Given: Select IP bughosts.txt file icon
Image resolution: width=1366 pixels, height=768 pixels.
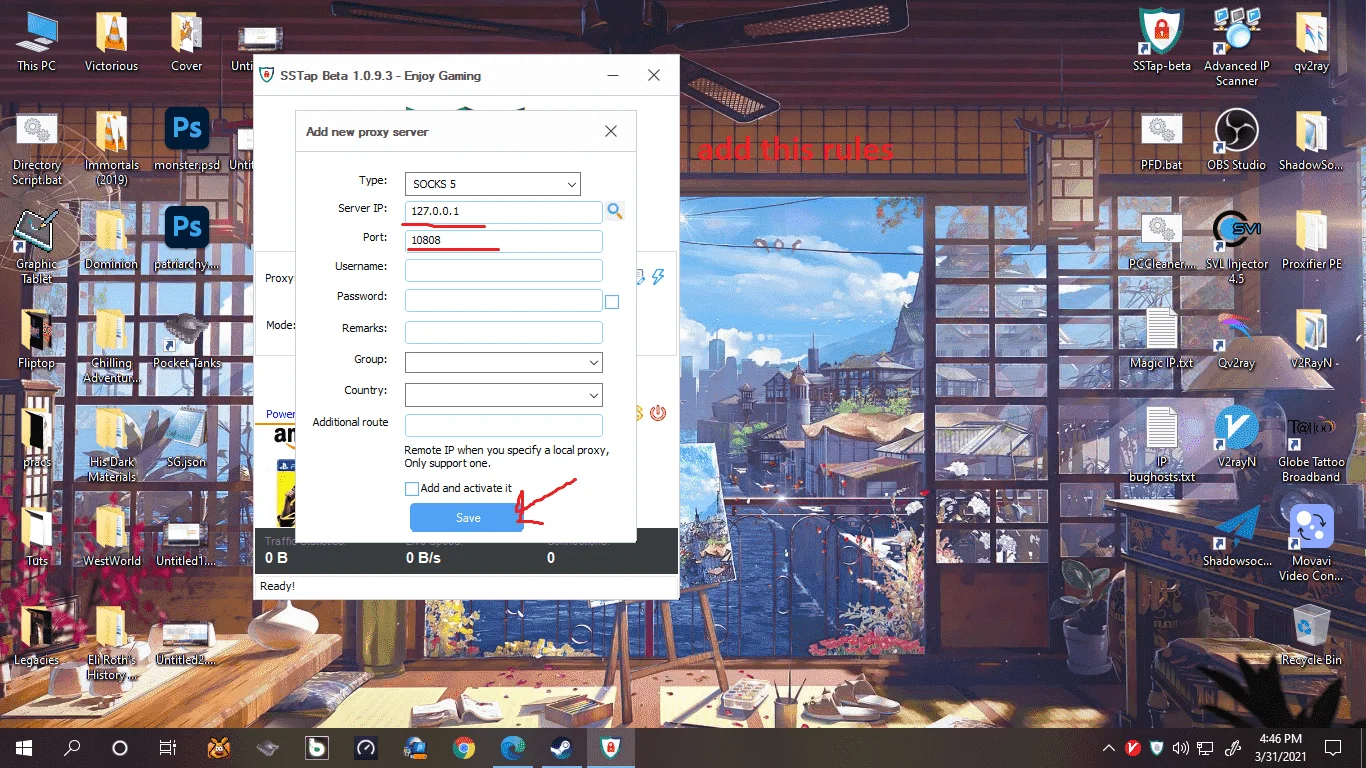Looking at the screenshot, I should point(1161,445).
